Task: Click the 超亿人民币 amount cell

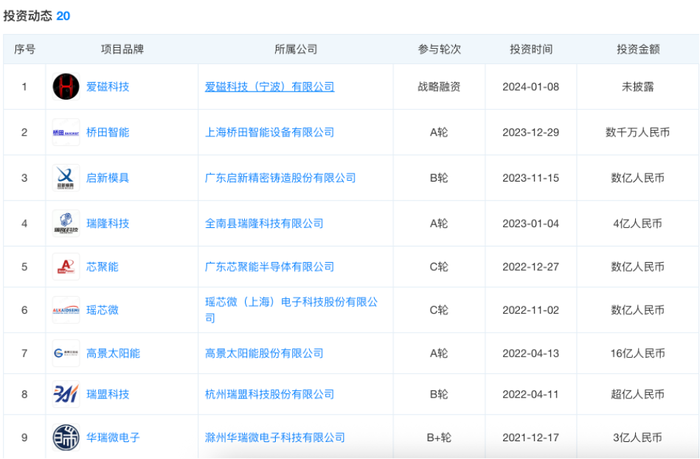Action: [638, 394]
